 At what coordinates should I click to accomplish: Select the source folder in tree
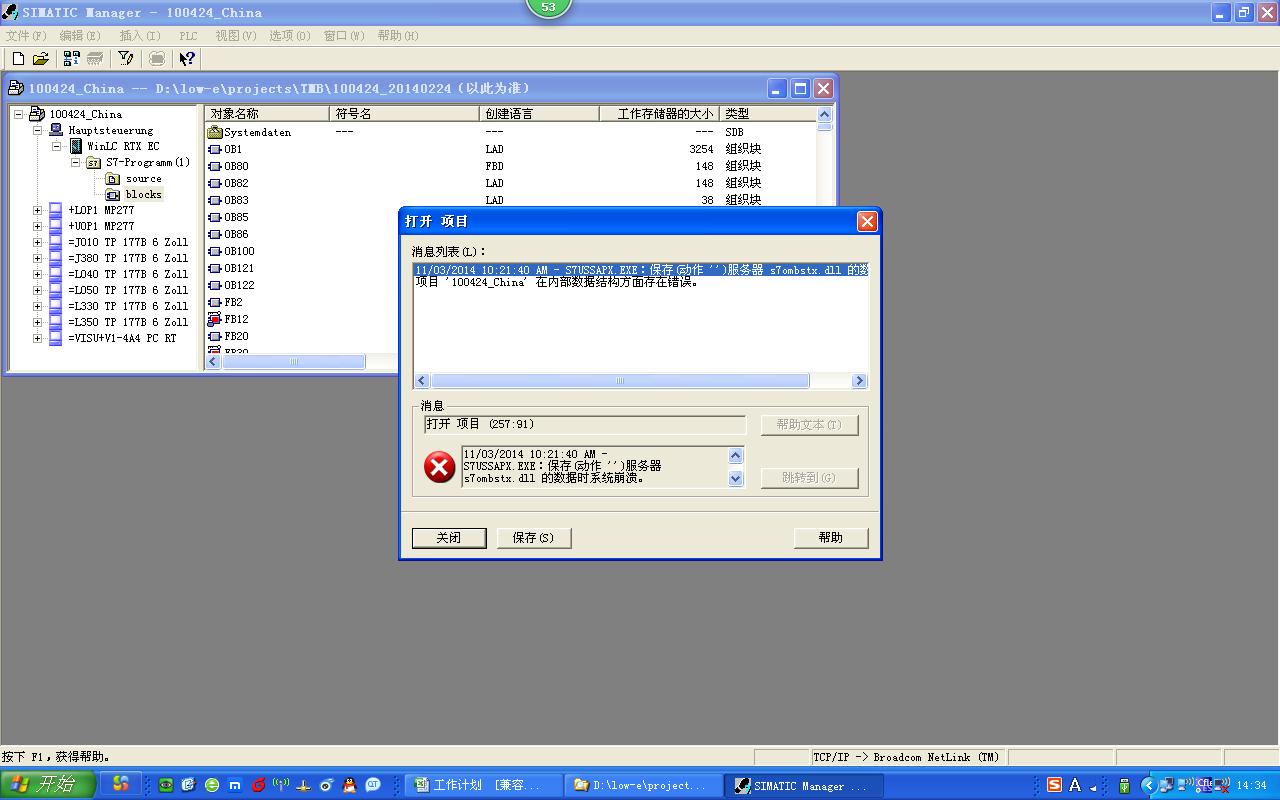(x=143, y=178)
